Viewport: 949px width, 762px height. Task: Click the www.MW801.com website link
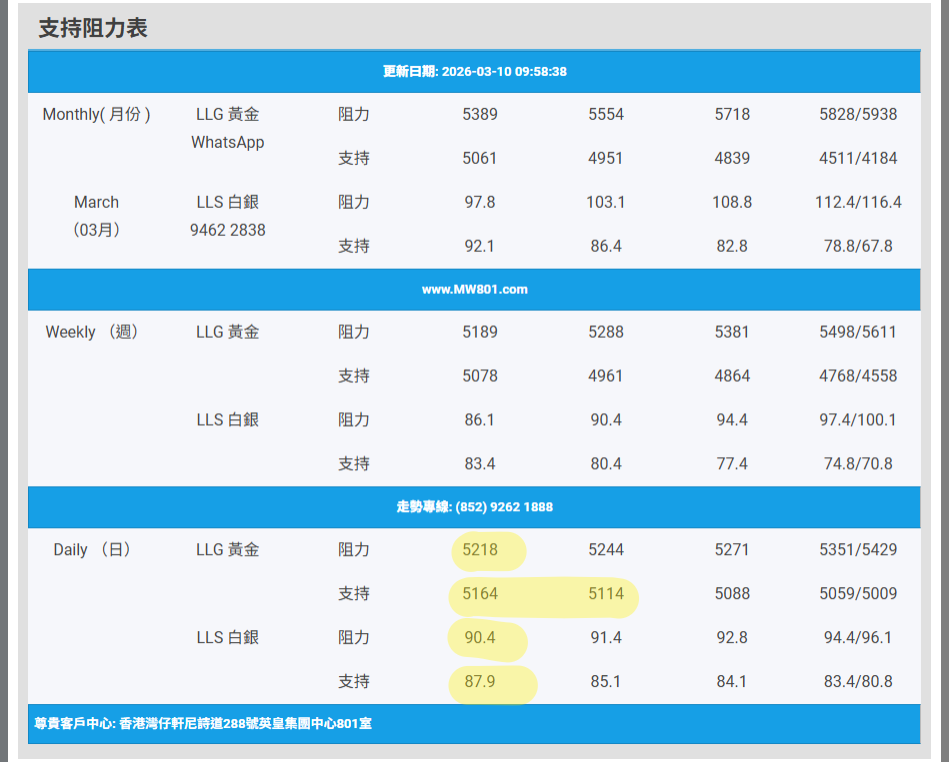pos(474,290)
